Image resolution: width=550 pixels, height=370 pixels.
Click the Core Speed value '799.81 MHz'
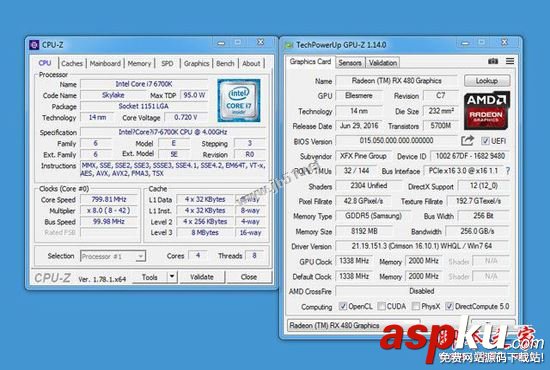coord(109,200)
